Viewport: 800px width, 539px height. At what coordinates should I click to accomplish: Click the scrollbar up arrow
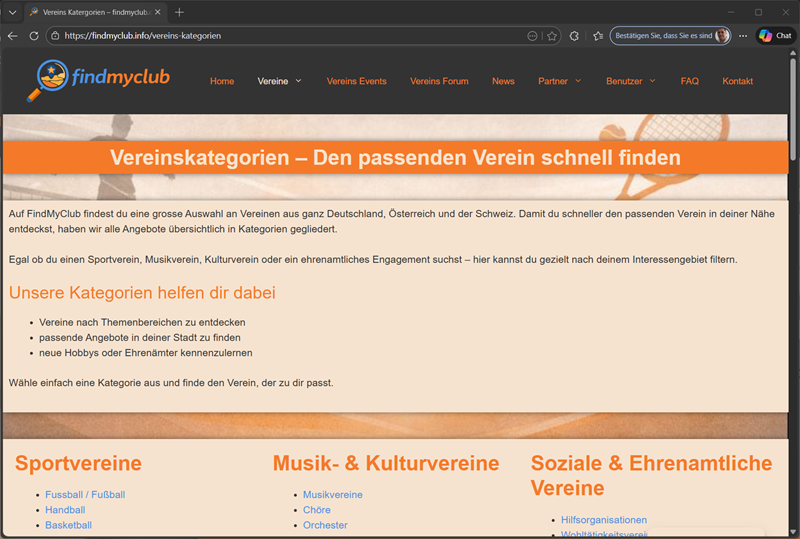click(x=793, y=53)
